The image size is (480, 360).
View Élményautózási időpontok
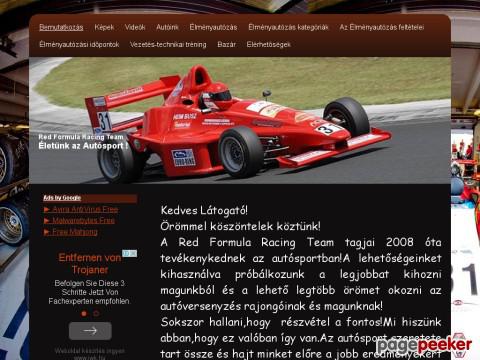pyautogui.click(x=79, y=44)
